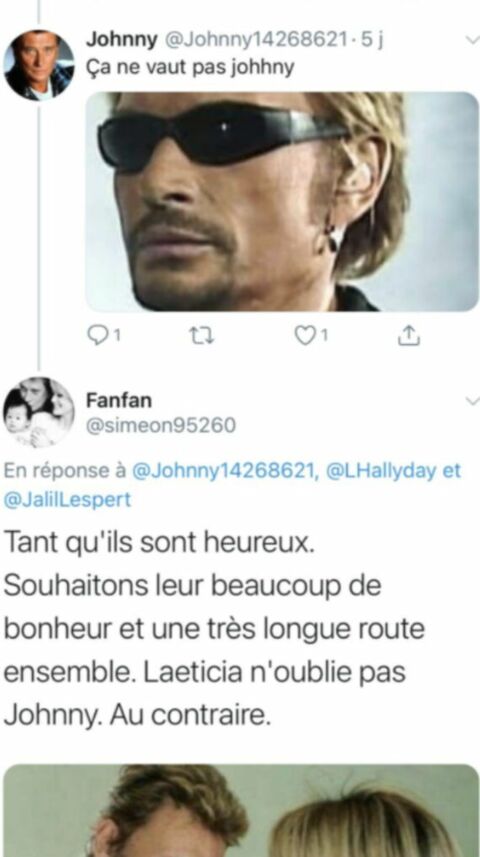Open Johnny's profile avatar

[38, 65]
